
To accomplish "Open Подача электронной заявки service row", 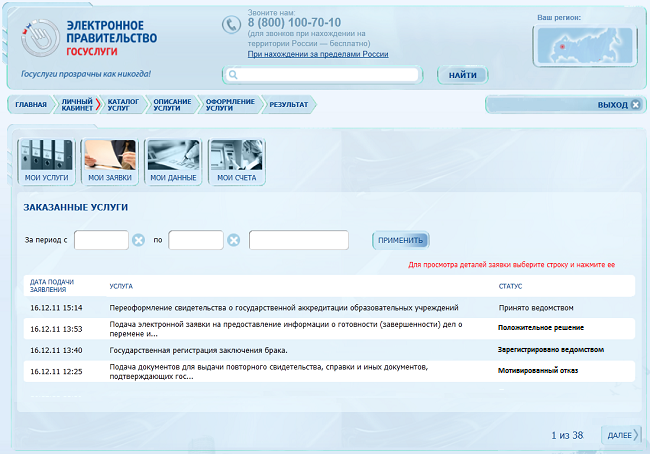I will [286, 329].
